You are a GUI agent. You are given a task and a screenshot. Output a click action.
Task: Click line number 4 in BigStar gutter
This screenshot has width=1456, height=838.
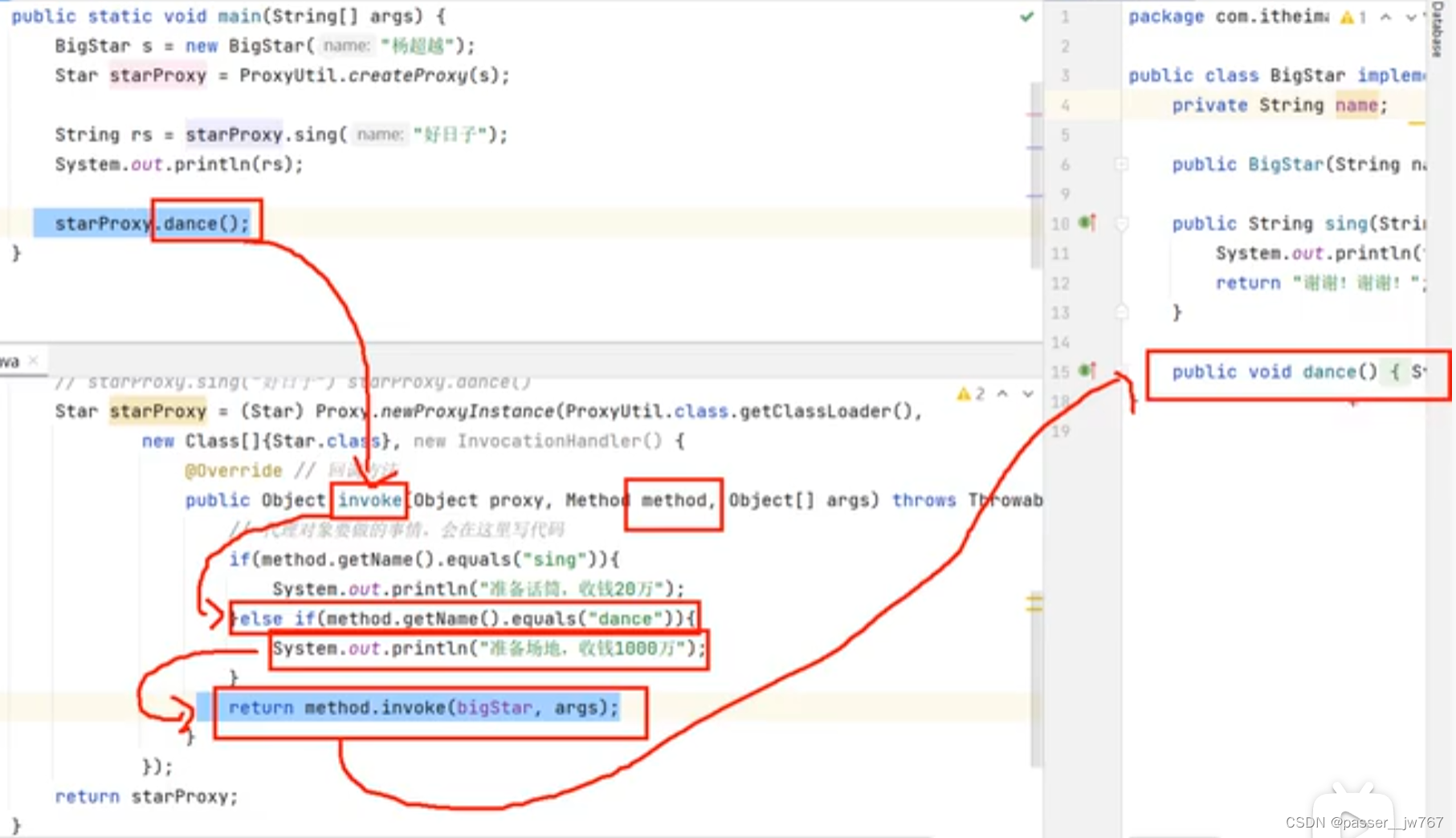[1065, 105]
